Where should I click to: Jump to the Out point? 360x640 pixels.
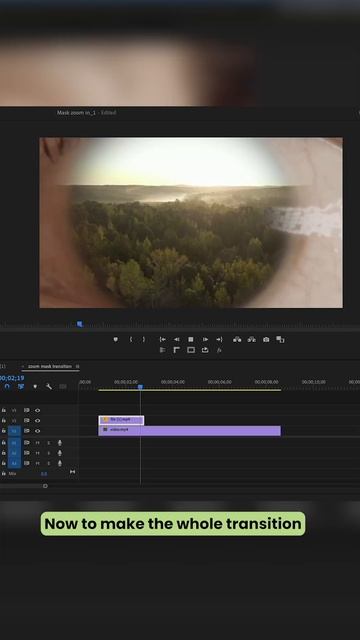(x=219, y=339)
